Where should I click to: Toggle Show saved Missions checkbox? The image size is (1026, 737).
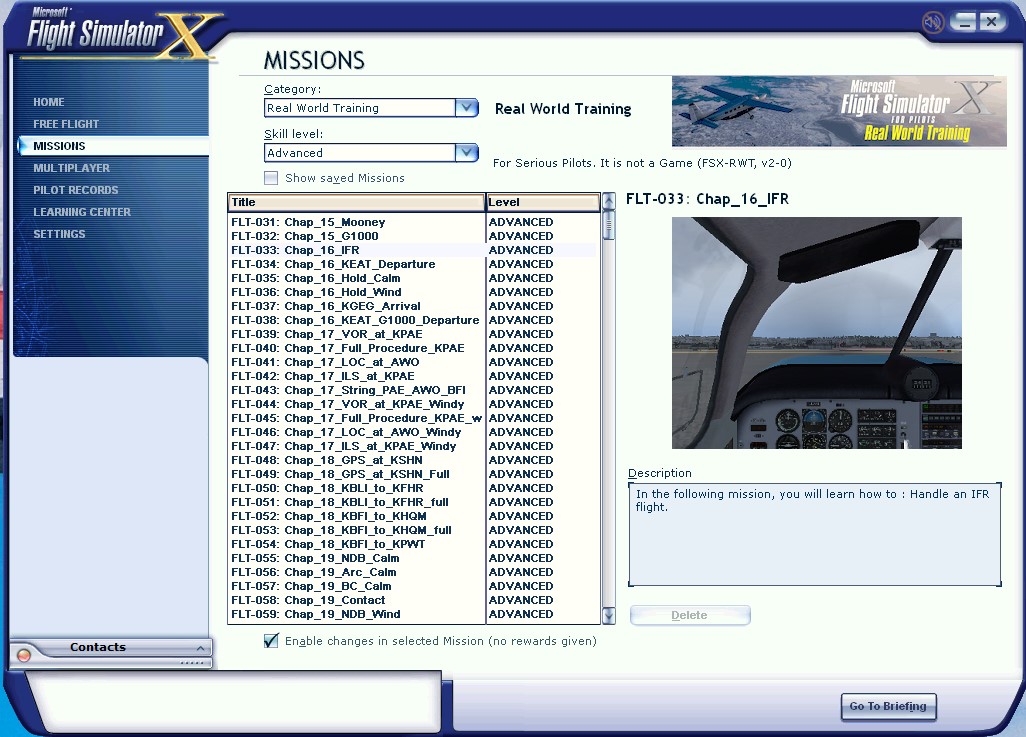271,178
